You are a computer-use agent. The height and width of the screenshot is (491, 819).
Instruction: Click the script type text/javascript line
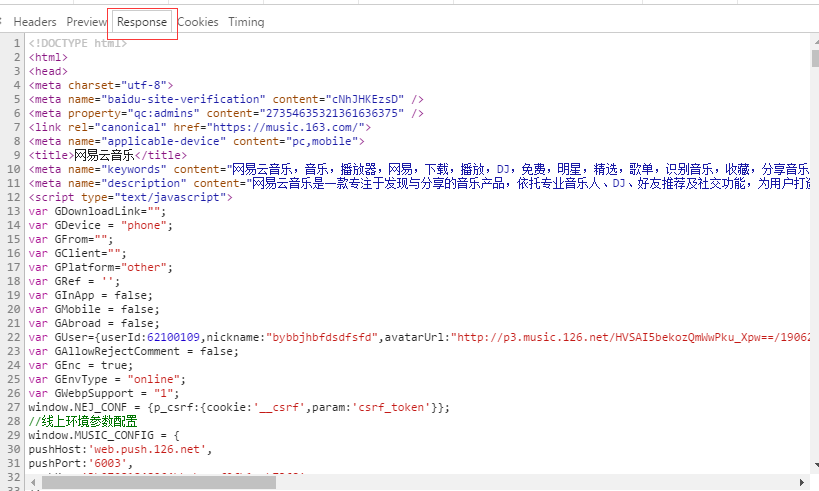(x=131, y=197)
